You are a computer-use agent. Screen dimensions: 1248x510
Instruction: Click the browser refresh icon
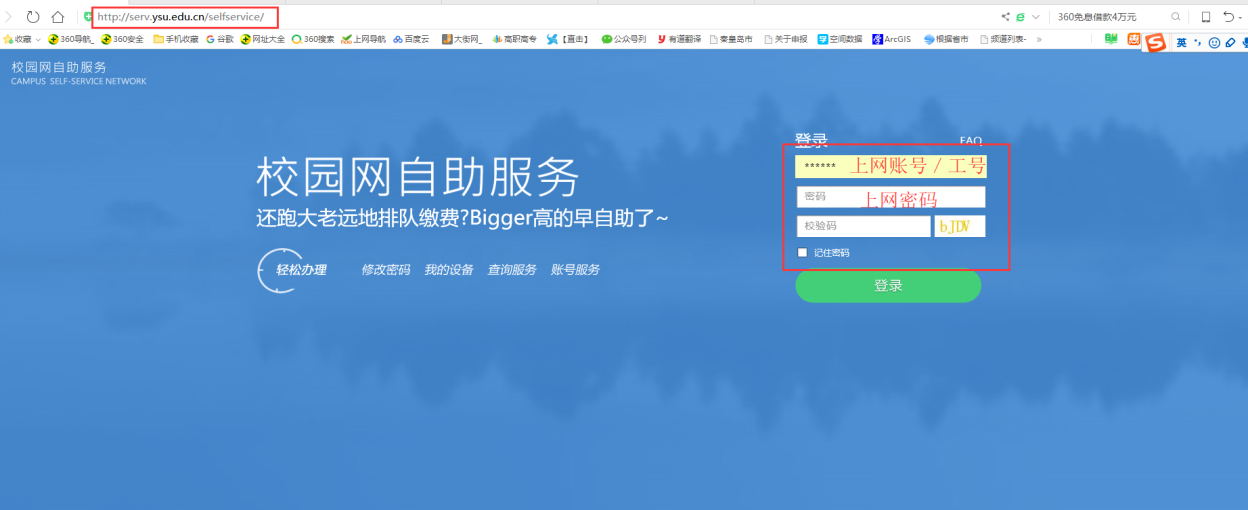click(33, 17)
